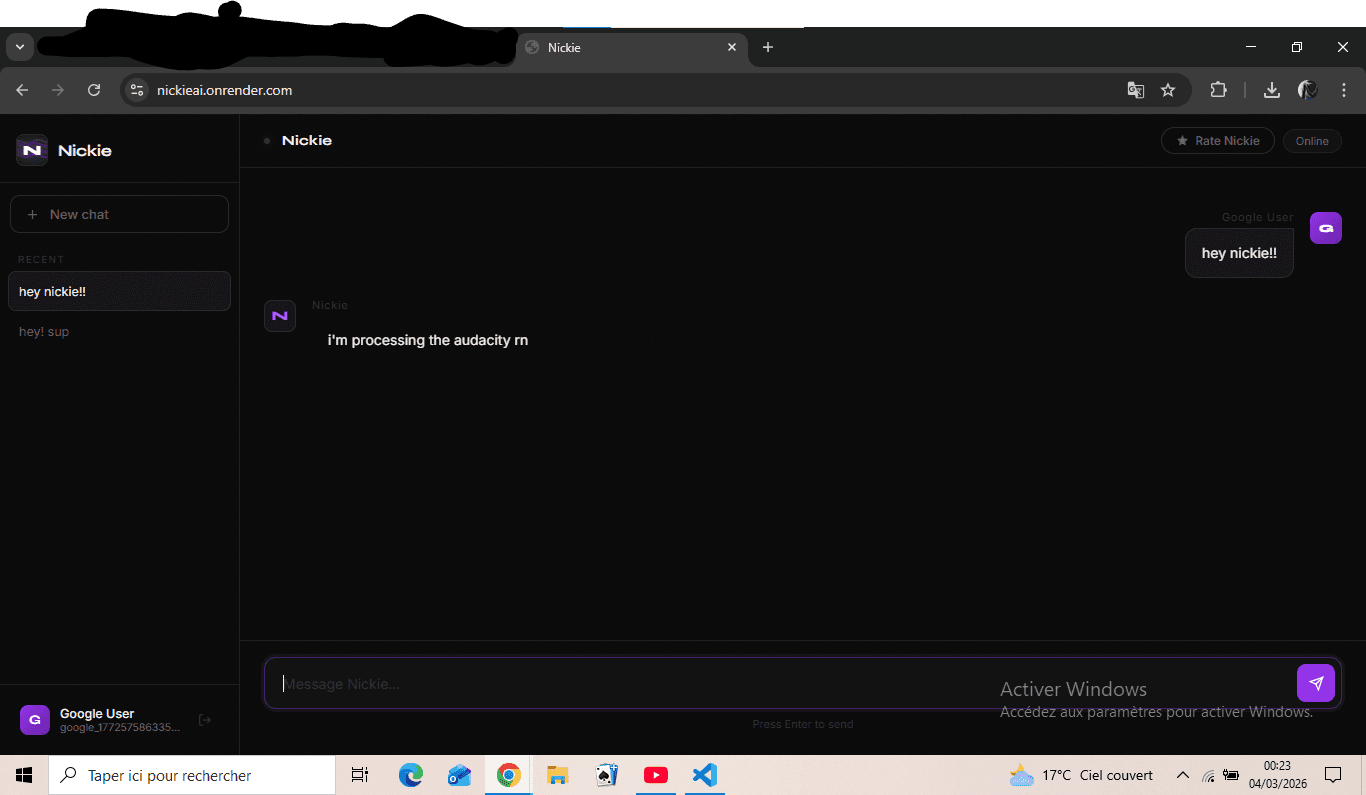Image resolution: width=1366 pixels, height=795 pixels.
Task: Start a New chat
Action: 119,213
